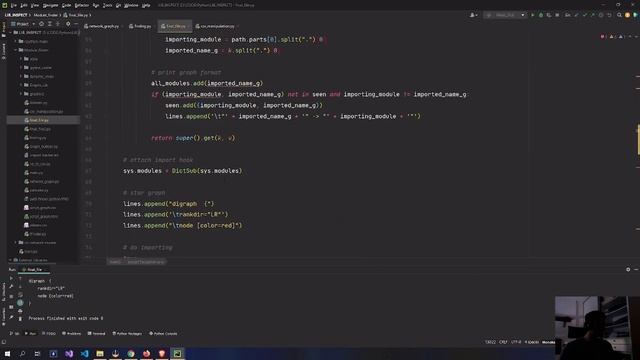Open the run configuration dropdown
This screenshot has height=360, width=640.
pyautogui.click(x=505, y=15)
